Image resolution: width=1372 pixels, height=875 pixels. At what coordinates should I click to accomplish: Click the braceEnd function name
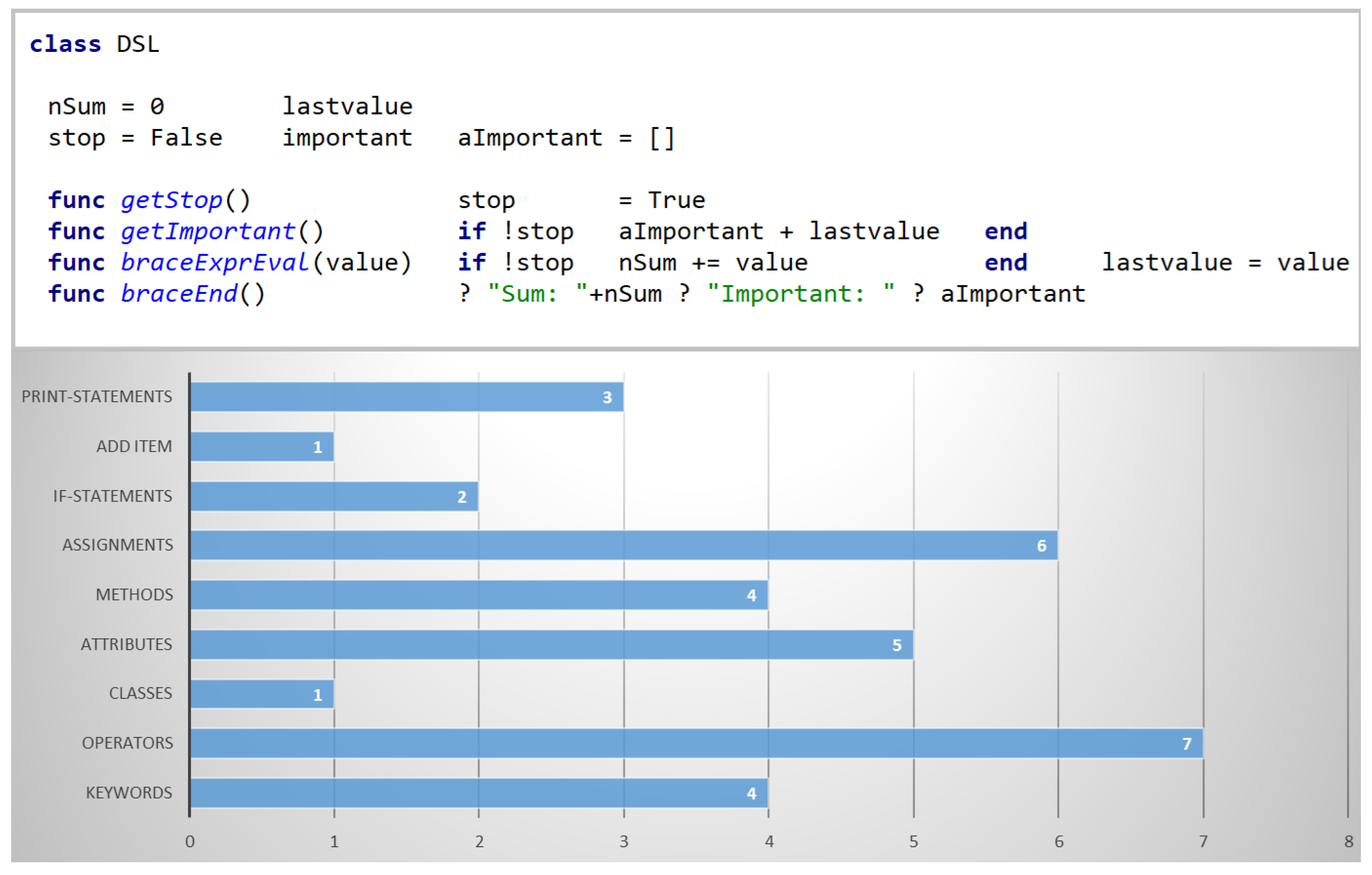click(179, 294)
